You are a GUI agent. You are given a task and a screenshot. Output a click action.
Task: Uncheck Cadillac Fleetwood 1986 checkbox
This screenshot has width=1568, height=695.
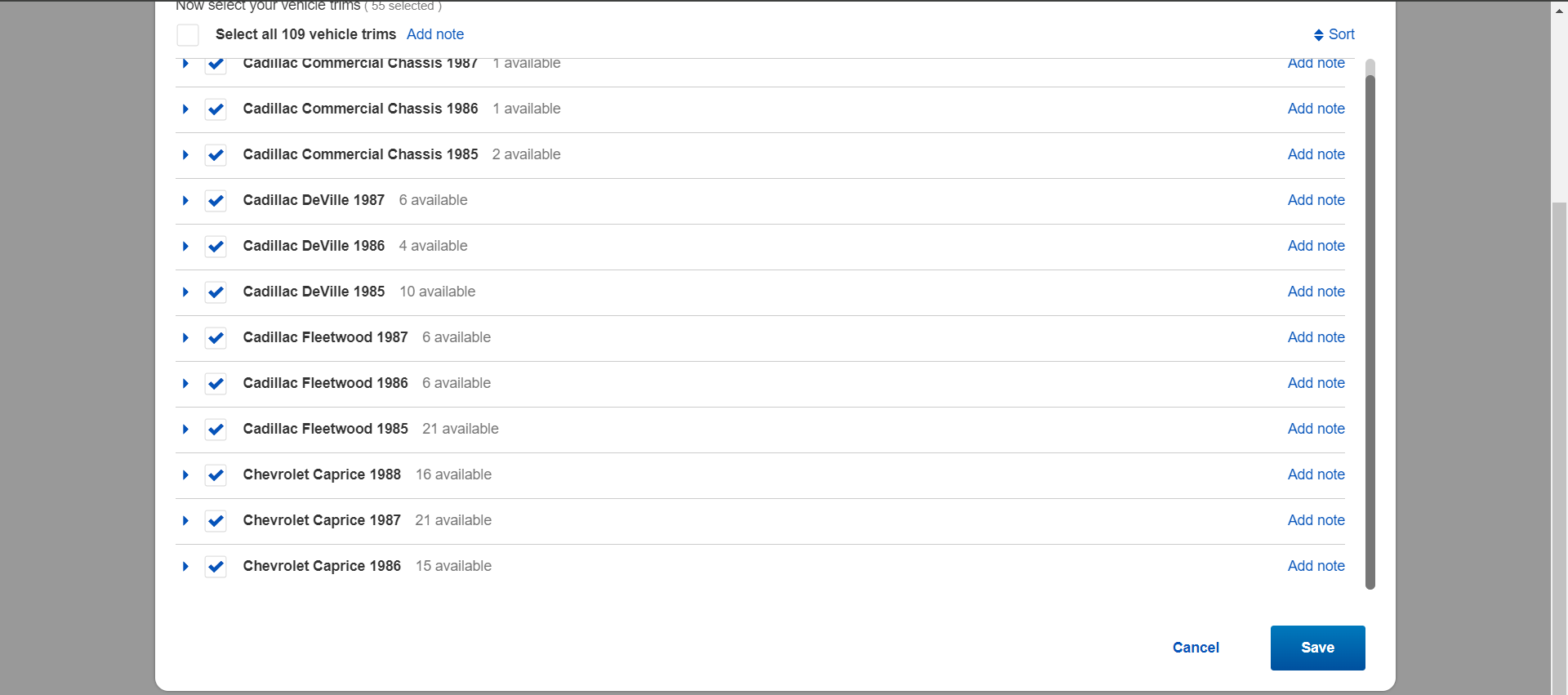point(216,383)
